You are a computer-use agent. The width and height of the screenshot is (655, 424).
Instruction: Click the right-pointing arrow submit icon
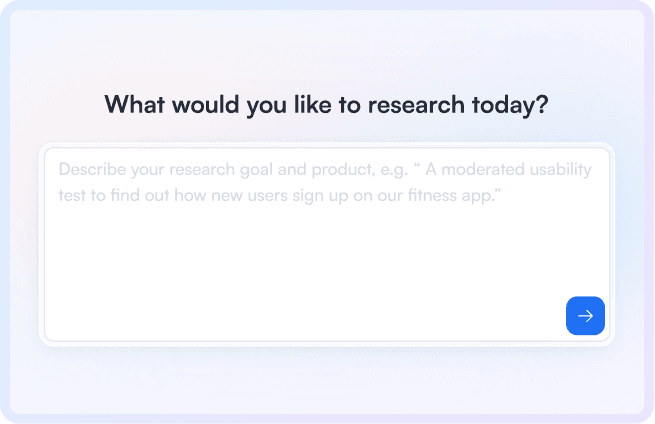tap(585, 316)
